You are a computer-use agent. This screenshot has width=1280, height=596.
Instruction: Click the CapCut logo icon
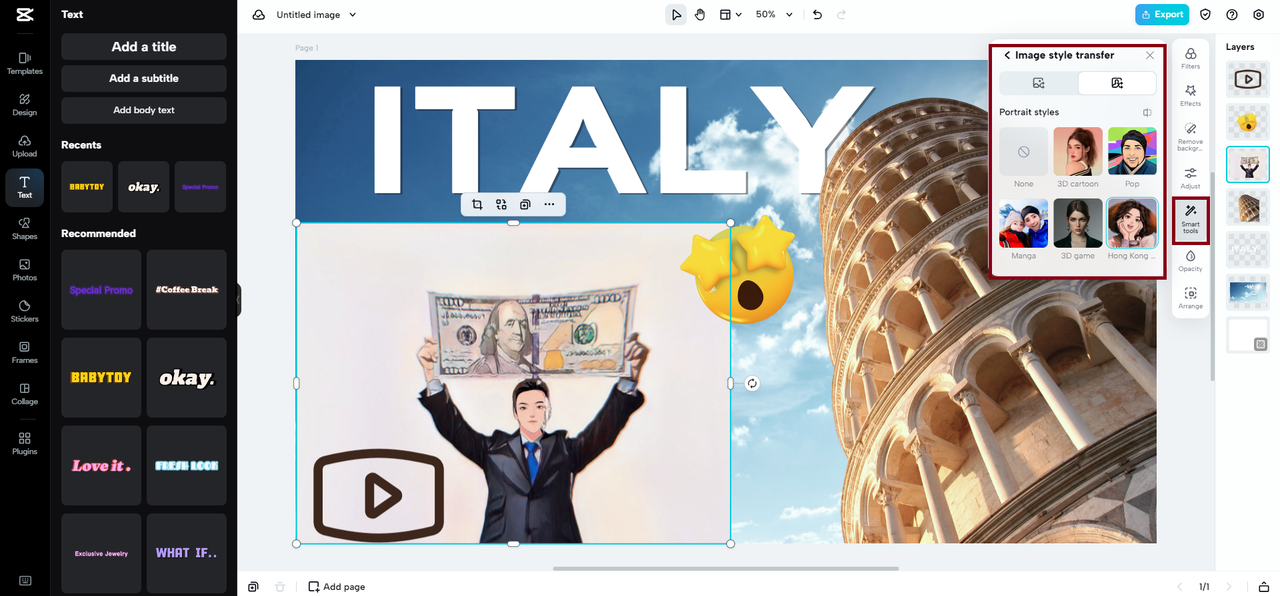(25, 15)
